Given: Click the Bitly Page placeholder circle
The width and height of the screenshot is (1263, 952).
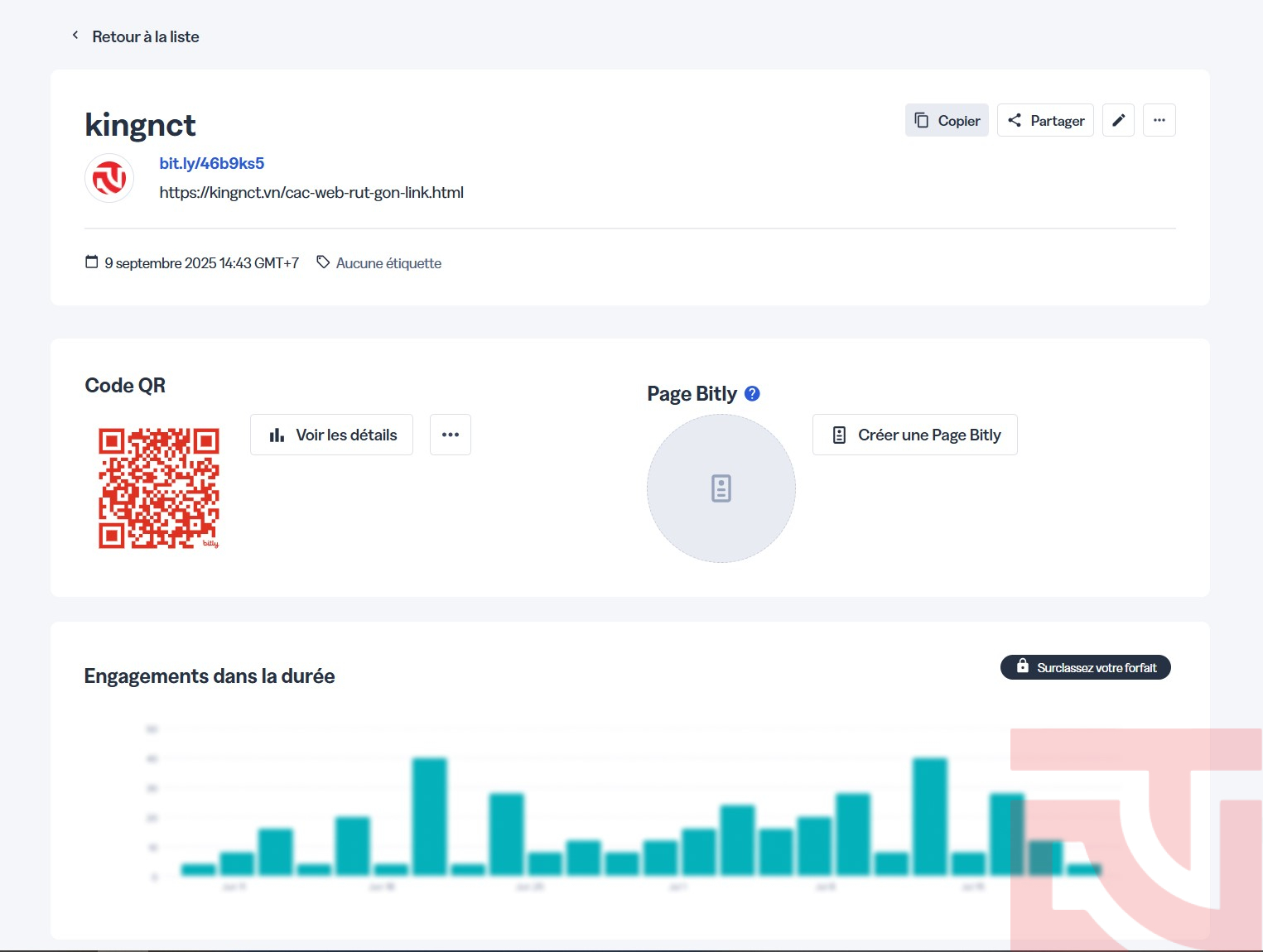Looking at the screenshot, I should tap(721, 488).
